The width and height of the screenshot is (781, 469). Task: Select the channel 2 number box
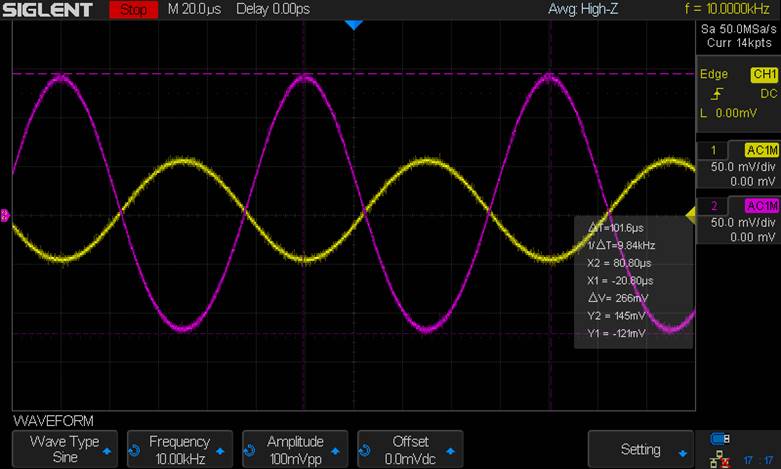pyautogui.click(x=713, y=206)
